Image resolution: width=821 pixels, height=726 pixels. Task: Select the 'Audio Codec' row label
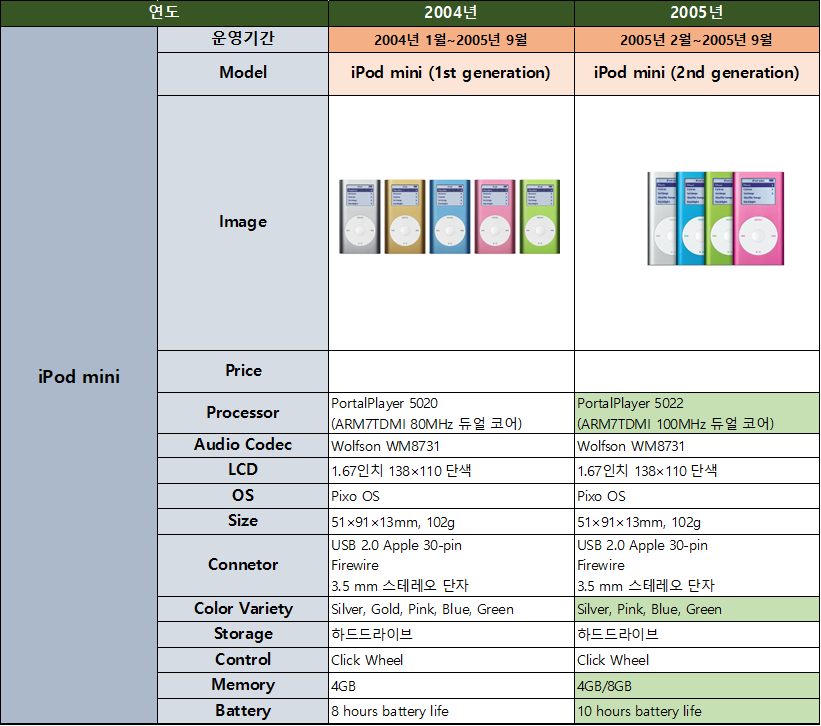[x=243, y=445]
